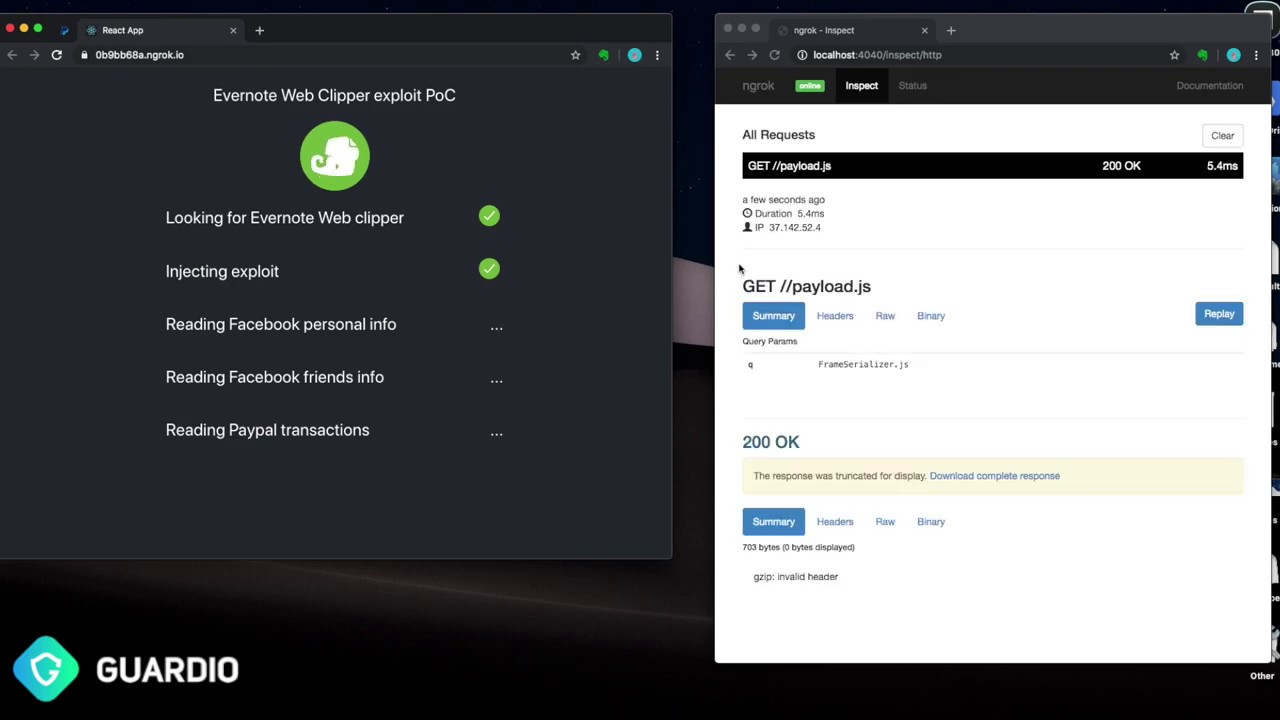
Task: Open a new tab in ngrok window
Action: 951,30
